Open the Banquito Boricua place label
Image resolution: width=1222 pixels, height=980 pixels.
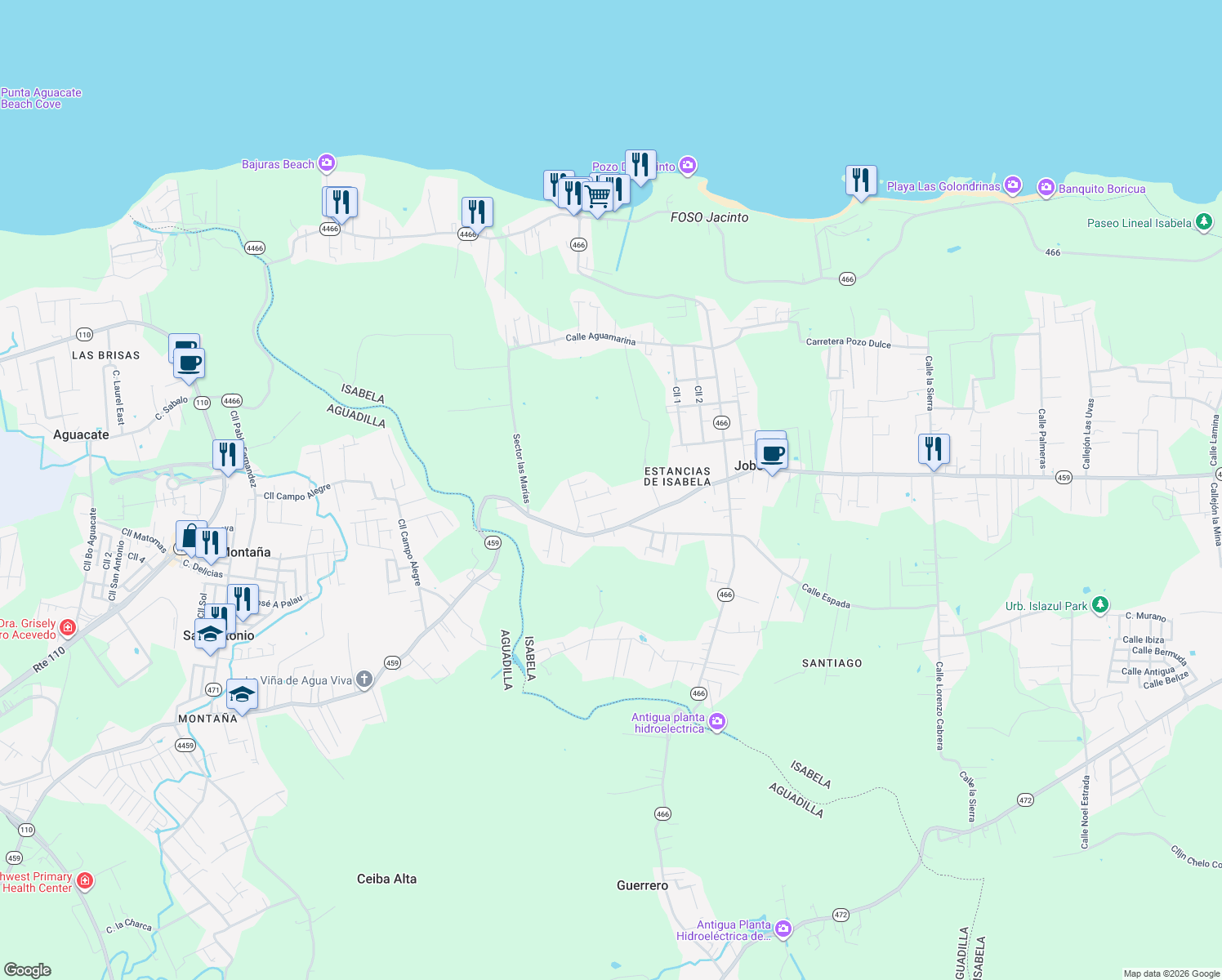(1102, 189)
